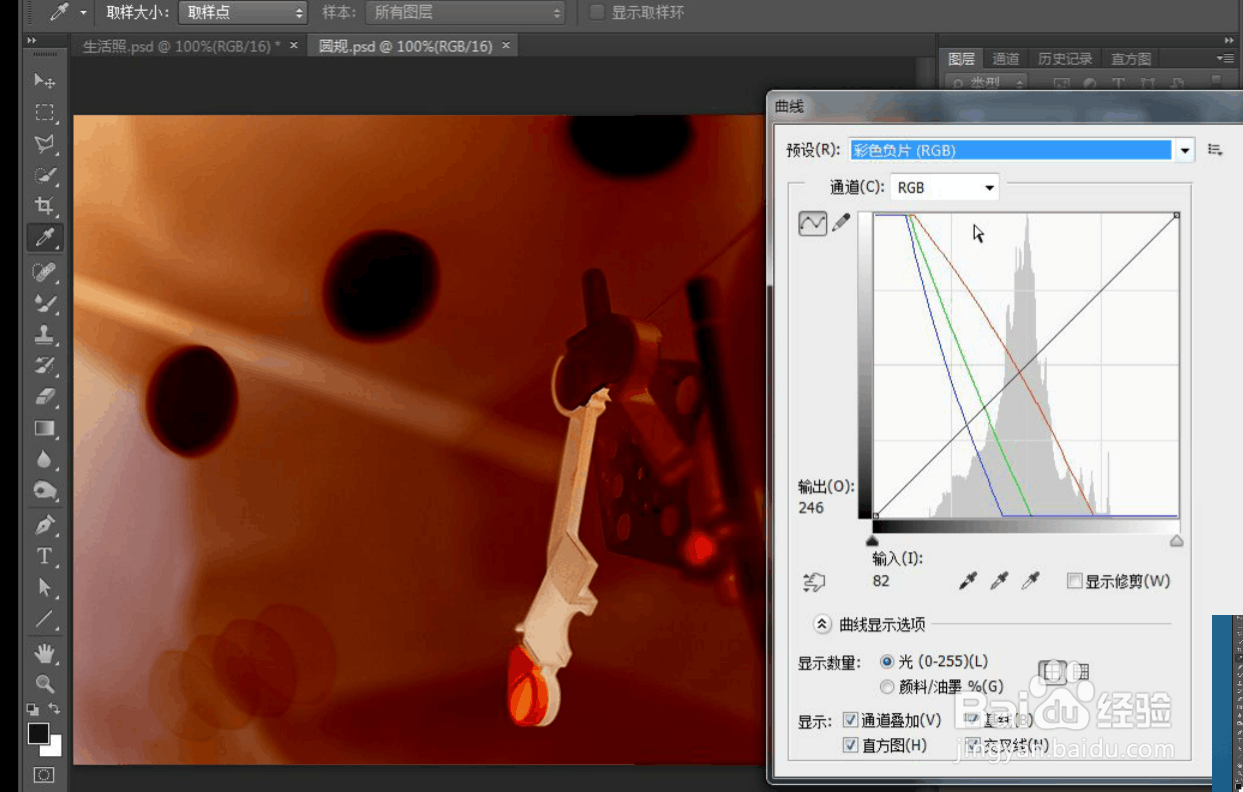Pick the set gray point eyedropper
1243x792 pixels.
[999, 581]
